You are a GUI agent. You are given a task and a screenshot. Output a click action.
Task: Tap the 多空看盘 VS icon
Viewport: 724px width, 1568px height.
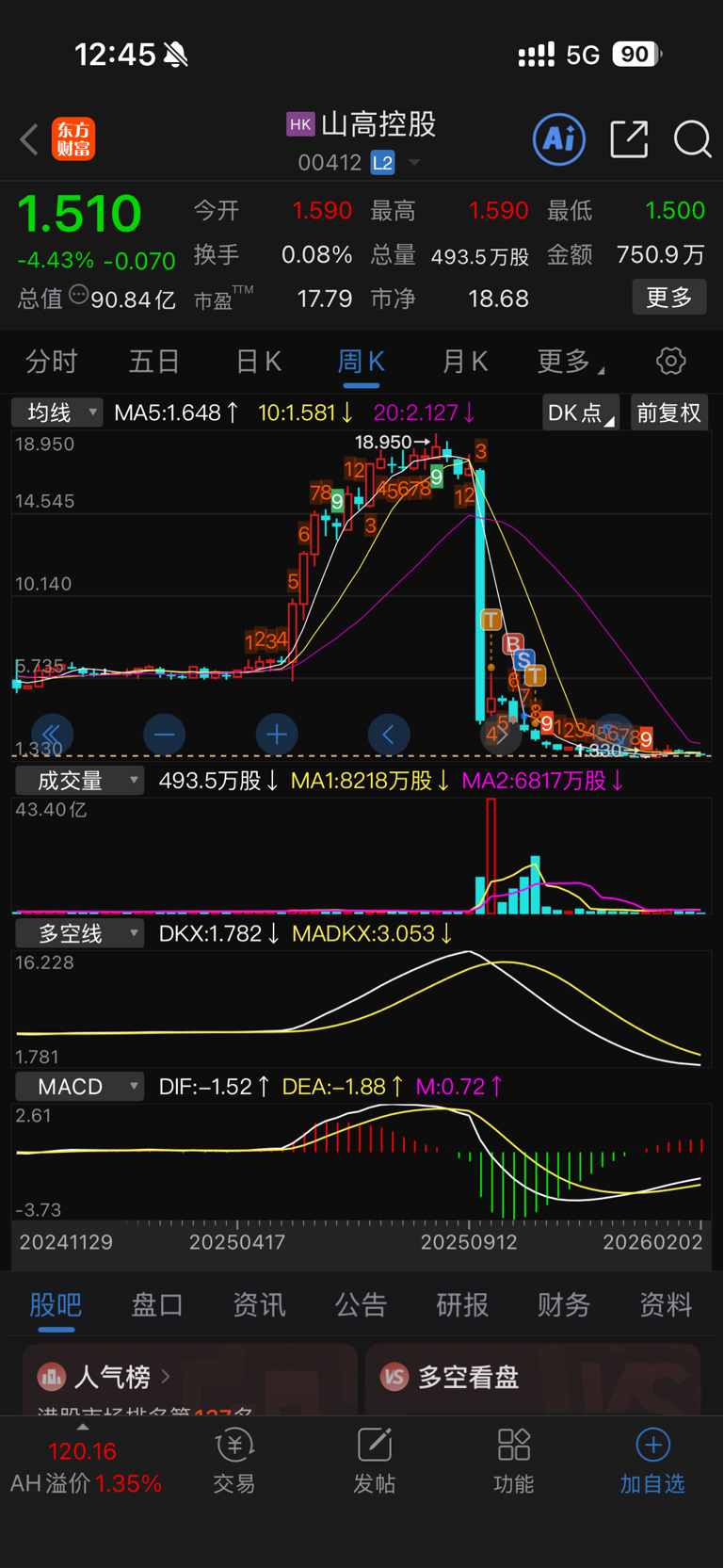[394, 1377]
